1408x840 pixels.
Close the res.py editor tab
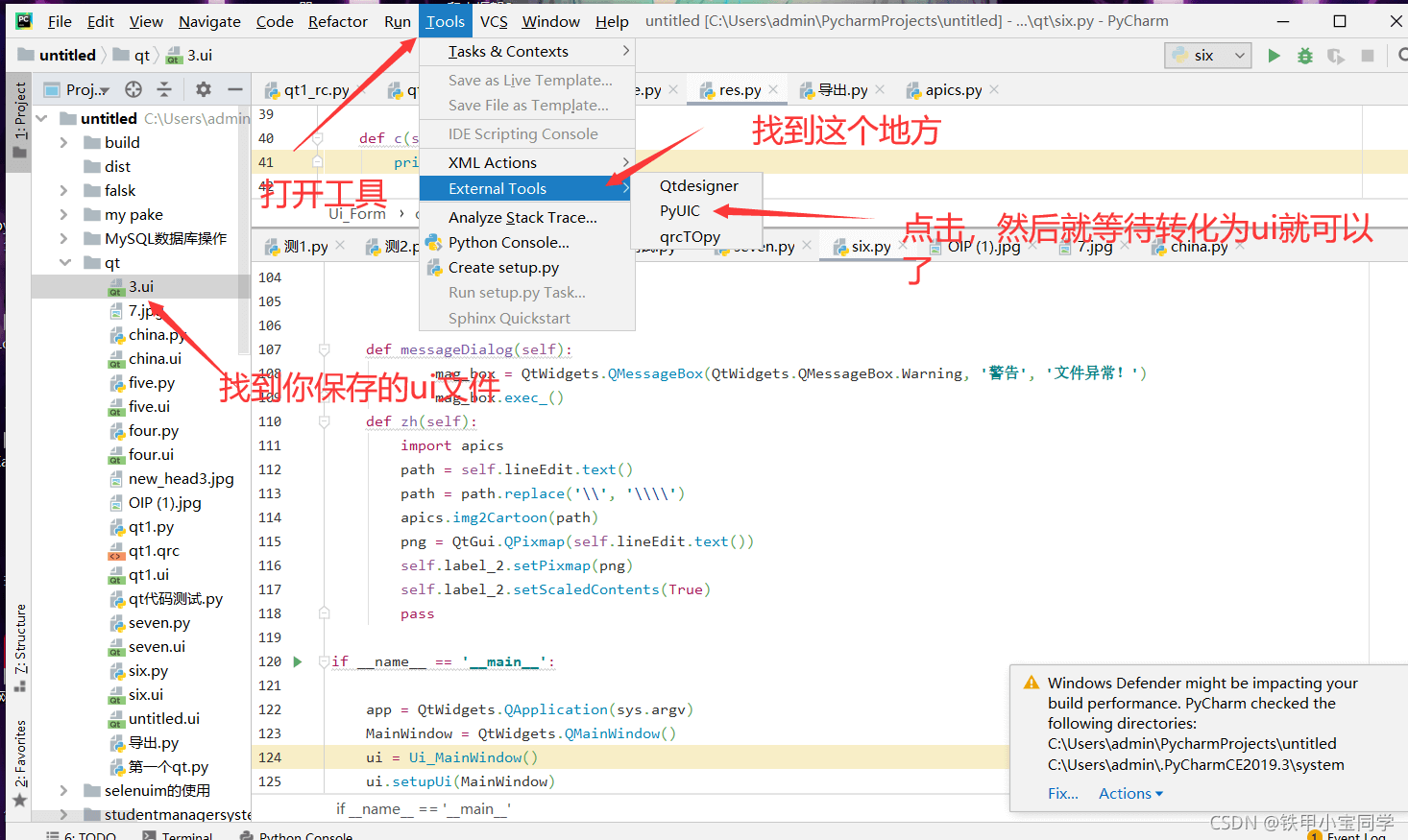click(774, 89)
